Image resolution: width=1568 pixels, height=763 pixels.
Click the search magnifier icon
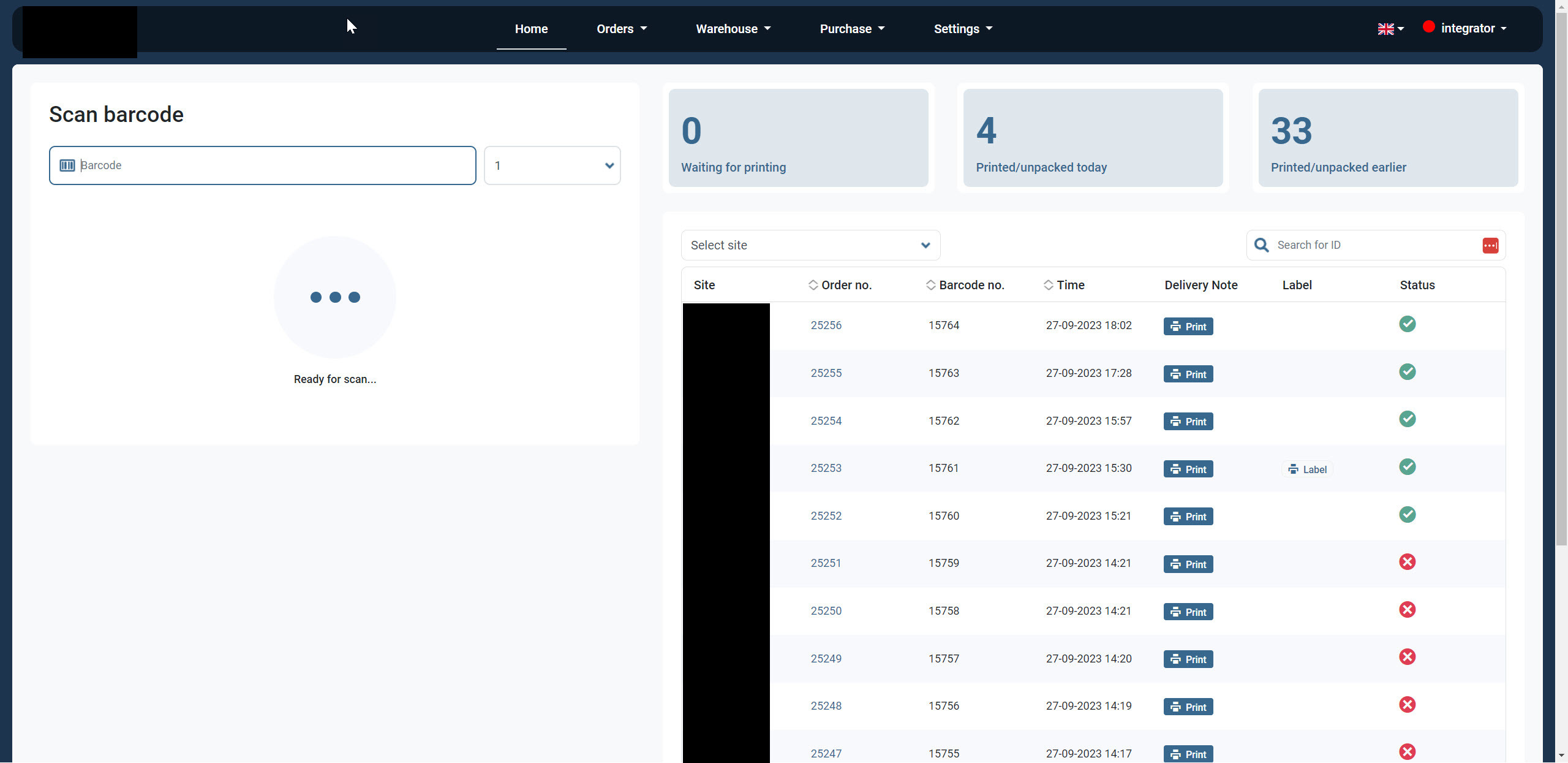pos(1261,245)
